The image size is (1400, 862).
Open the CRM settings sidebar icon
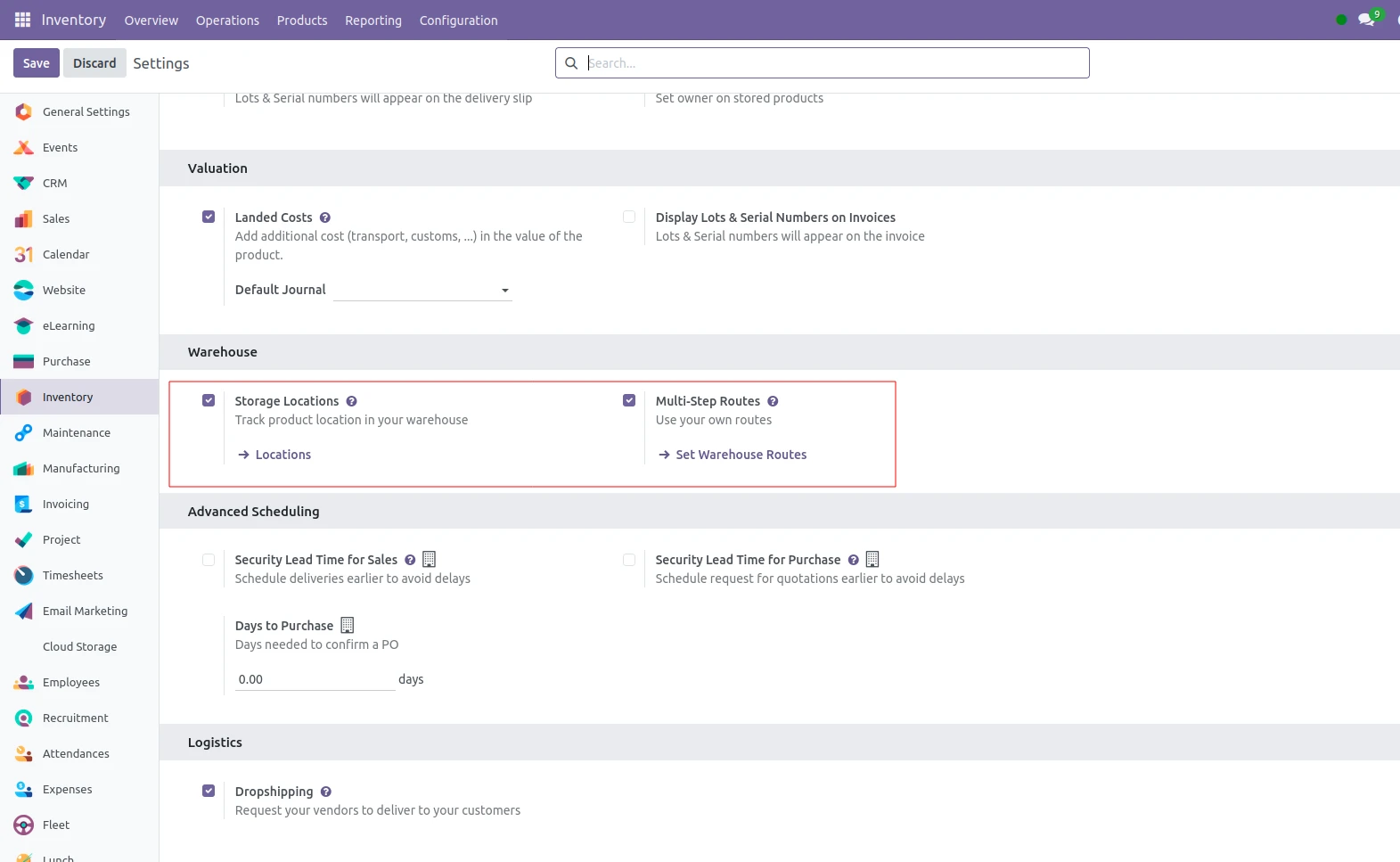(x=24, y=183)
